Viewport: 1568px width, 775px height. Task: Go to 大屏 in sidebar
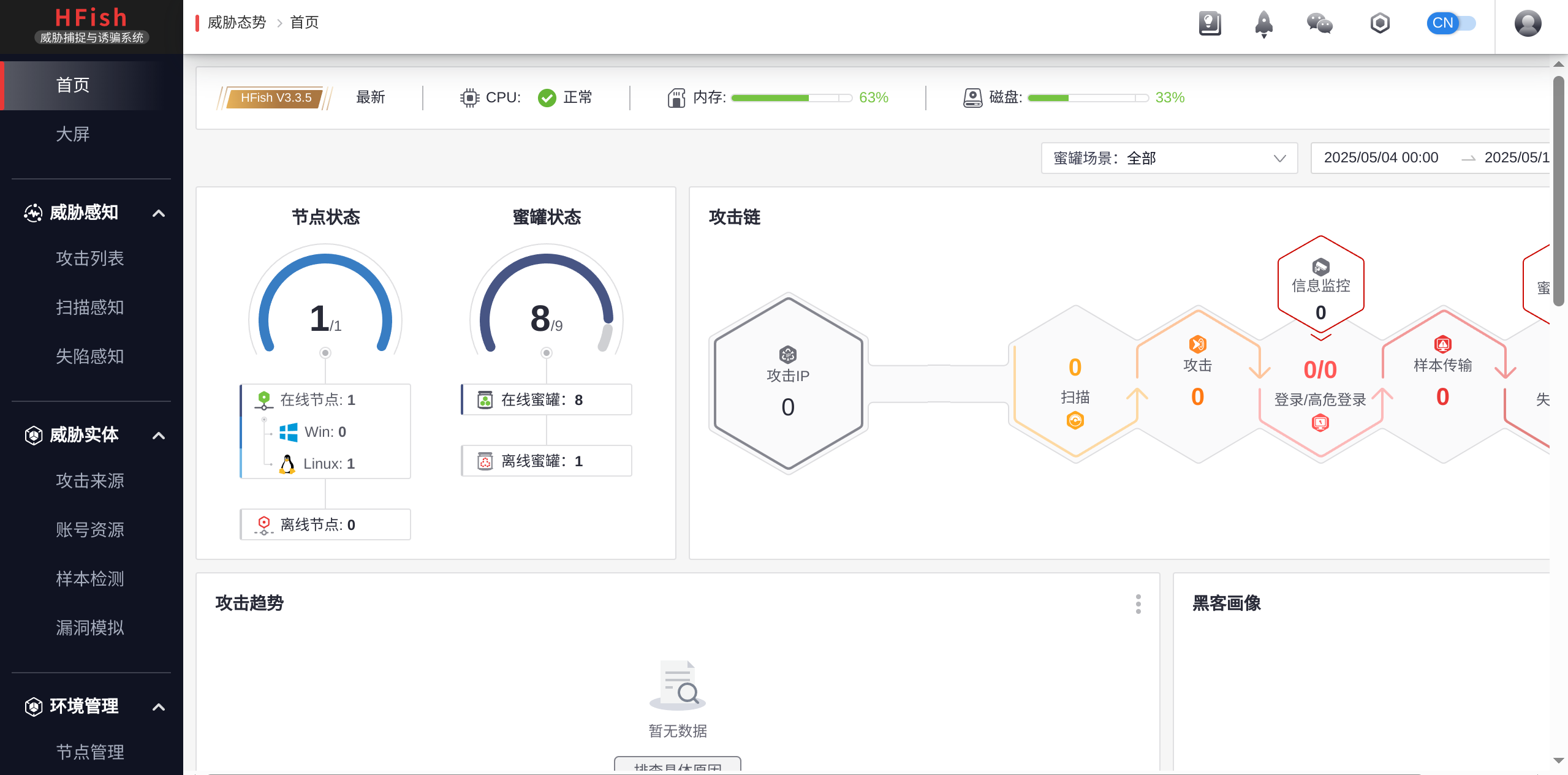73,134
